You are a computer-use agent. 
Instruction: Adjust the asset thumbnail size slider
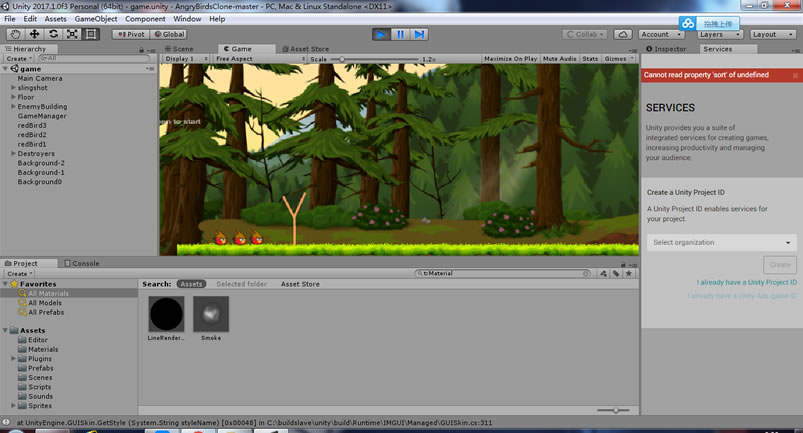614,410
